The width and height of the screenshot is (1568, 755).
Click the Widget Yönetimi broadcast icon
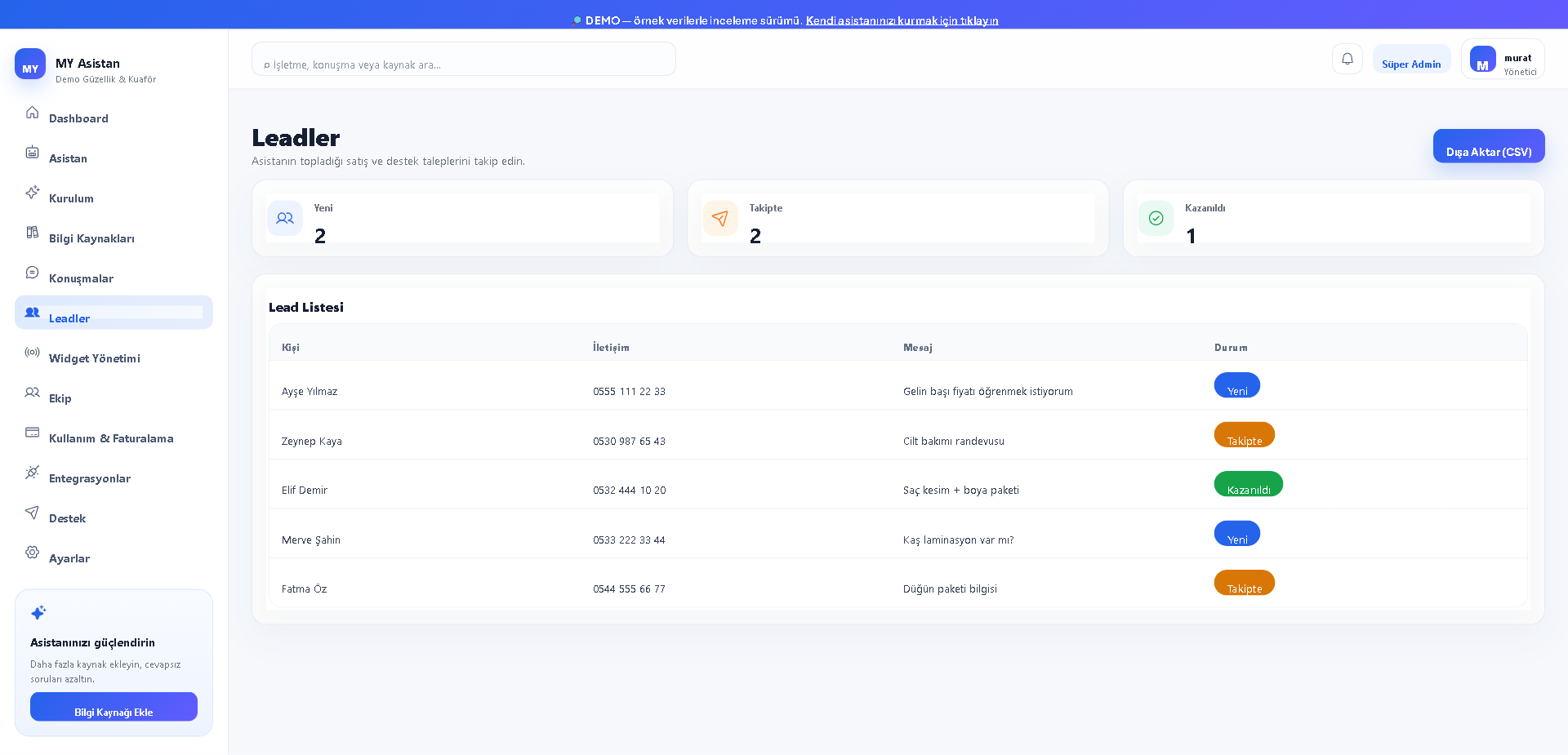(x=32, y=352)
